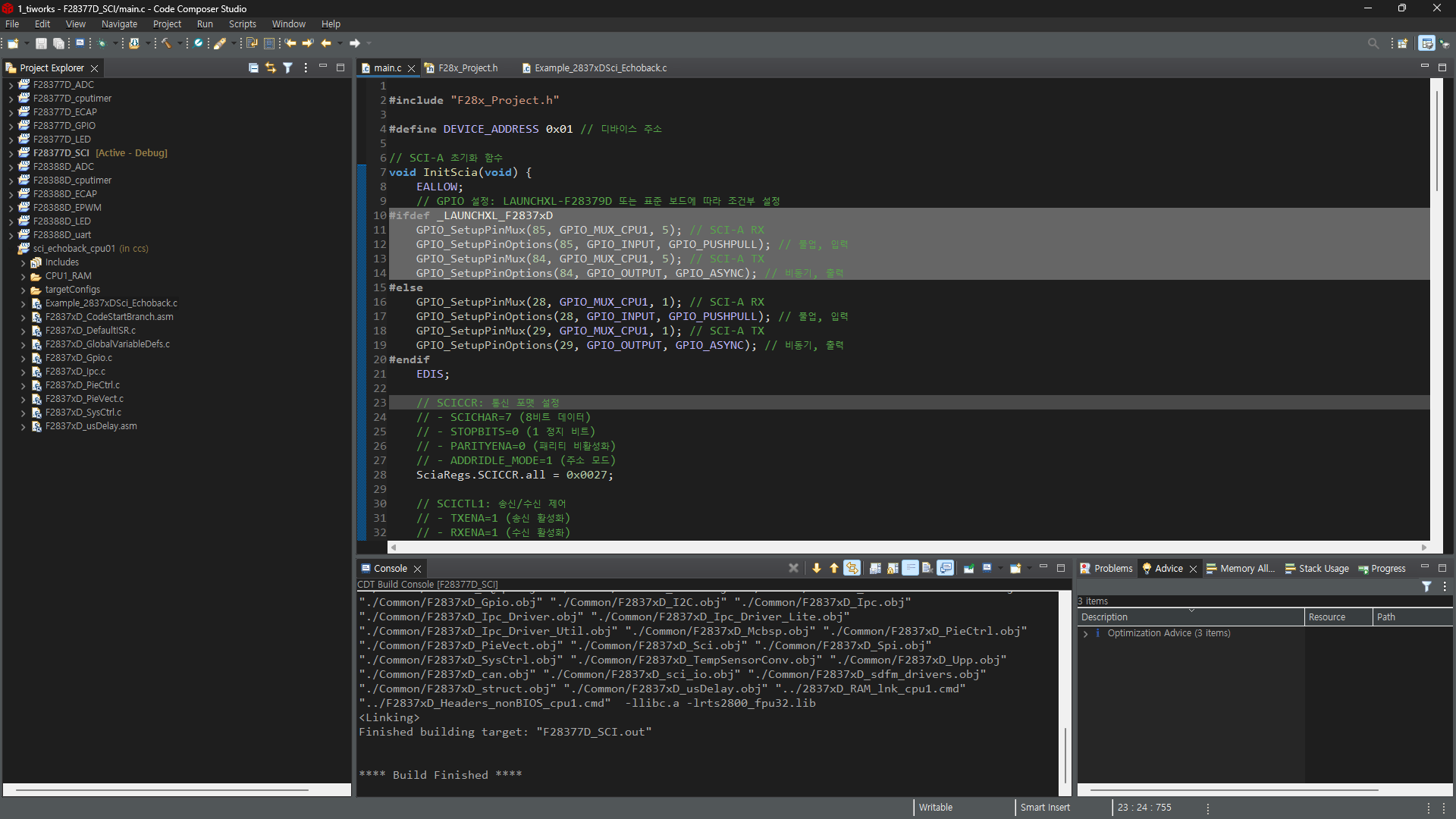This screenshot has width=1456, height=819.
Task: Open the Project menu
Action: click(x=167, y=24)
